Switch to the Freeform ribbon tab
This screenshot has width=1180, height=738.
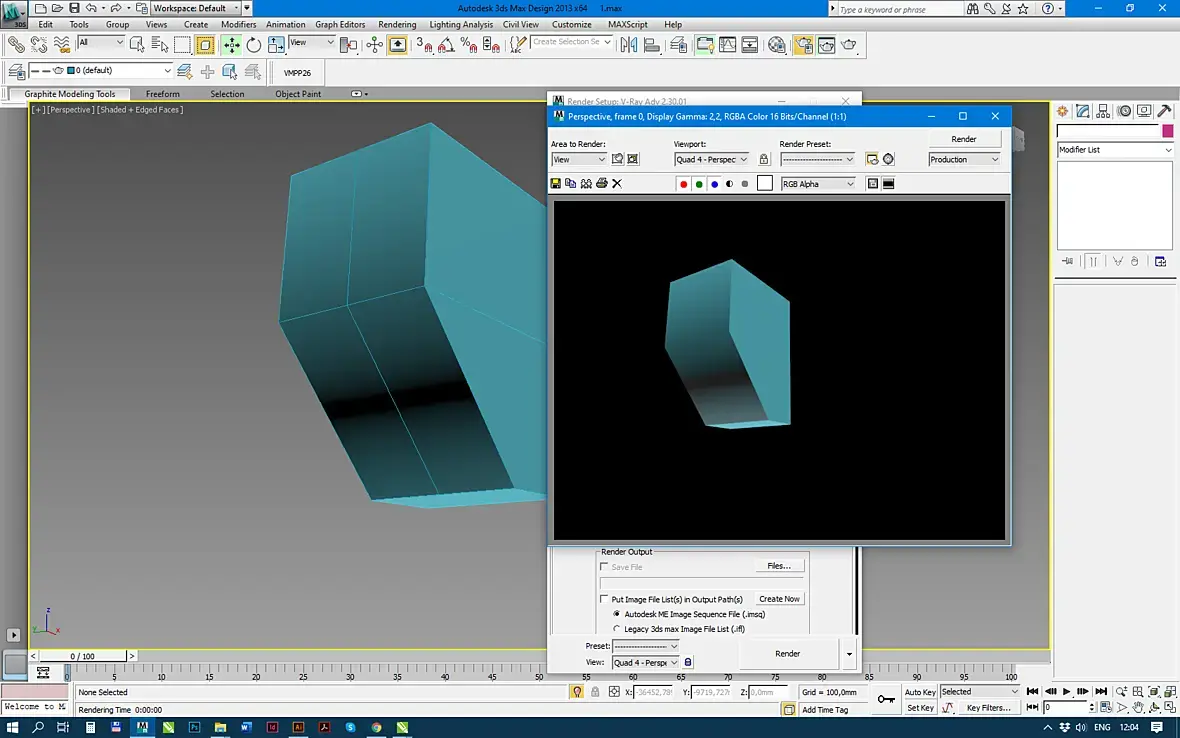[x=163, y=94]
